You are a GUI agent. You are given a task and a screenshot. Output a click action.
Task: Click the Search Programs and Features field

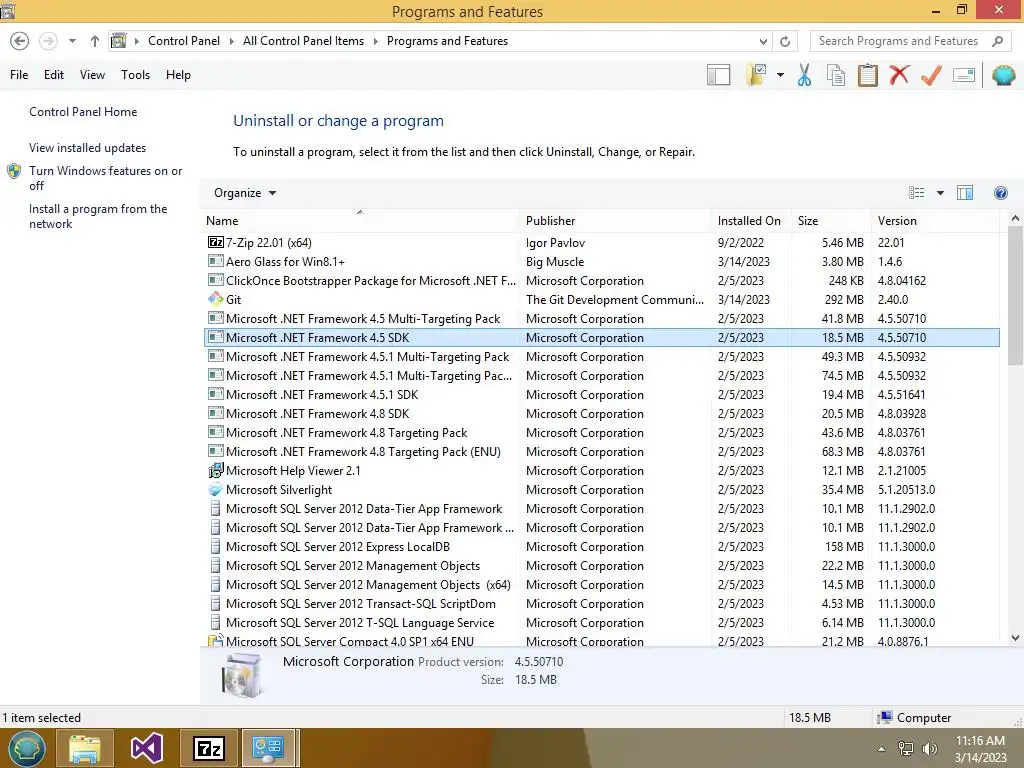point(912,41)
